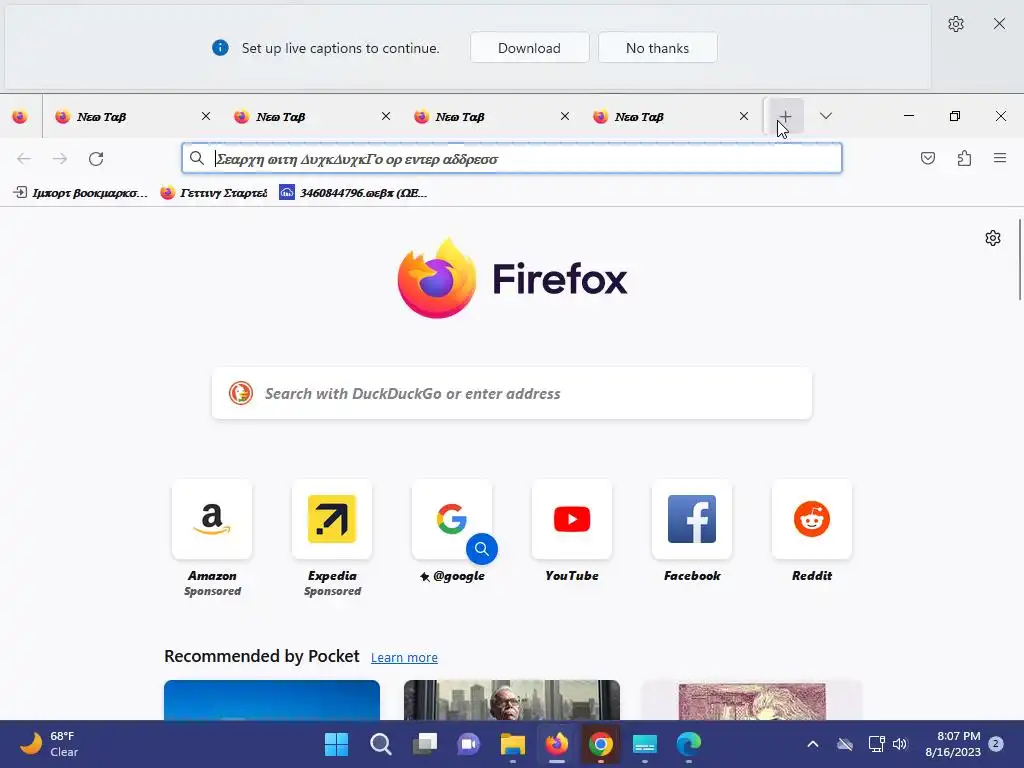Screen dimensions: 1024x768
Task: Close the second New Tab
Action: 385,116
